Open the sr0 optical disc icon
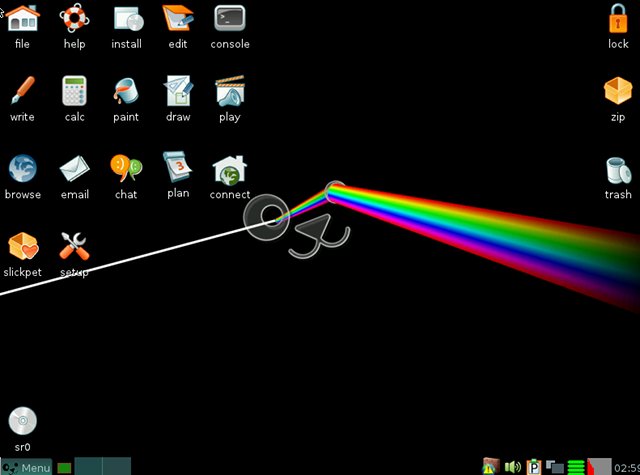The image size is (640, 475). pos(22,421)
